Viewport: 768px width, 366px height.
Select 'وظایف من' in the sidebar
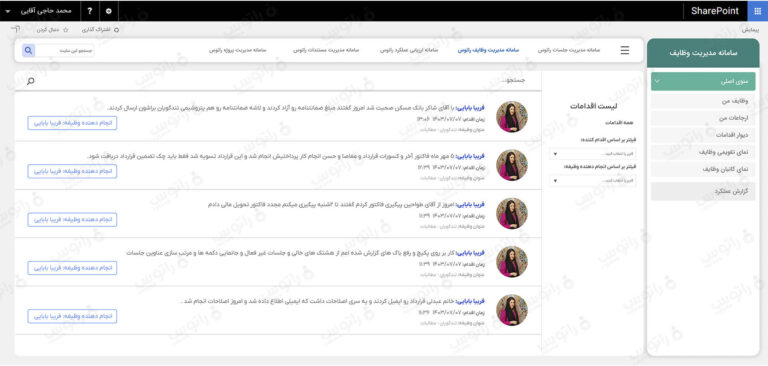pyautogui.click(x=703, y=101)
